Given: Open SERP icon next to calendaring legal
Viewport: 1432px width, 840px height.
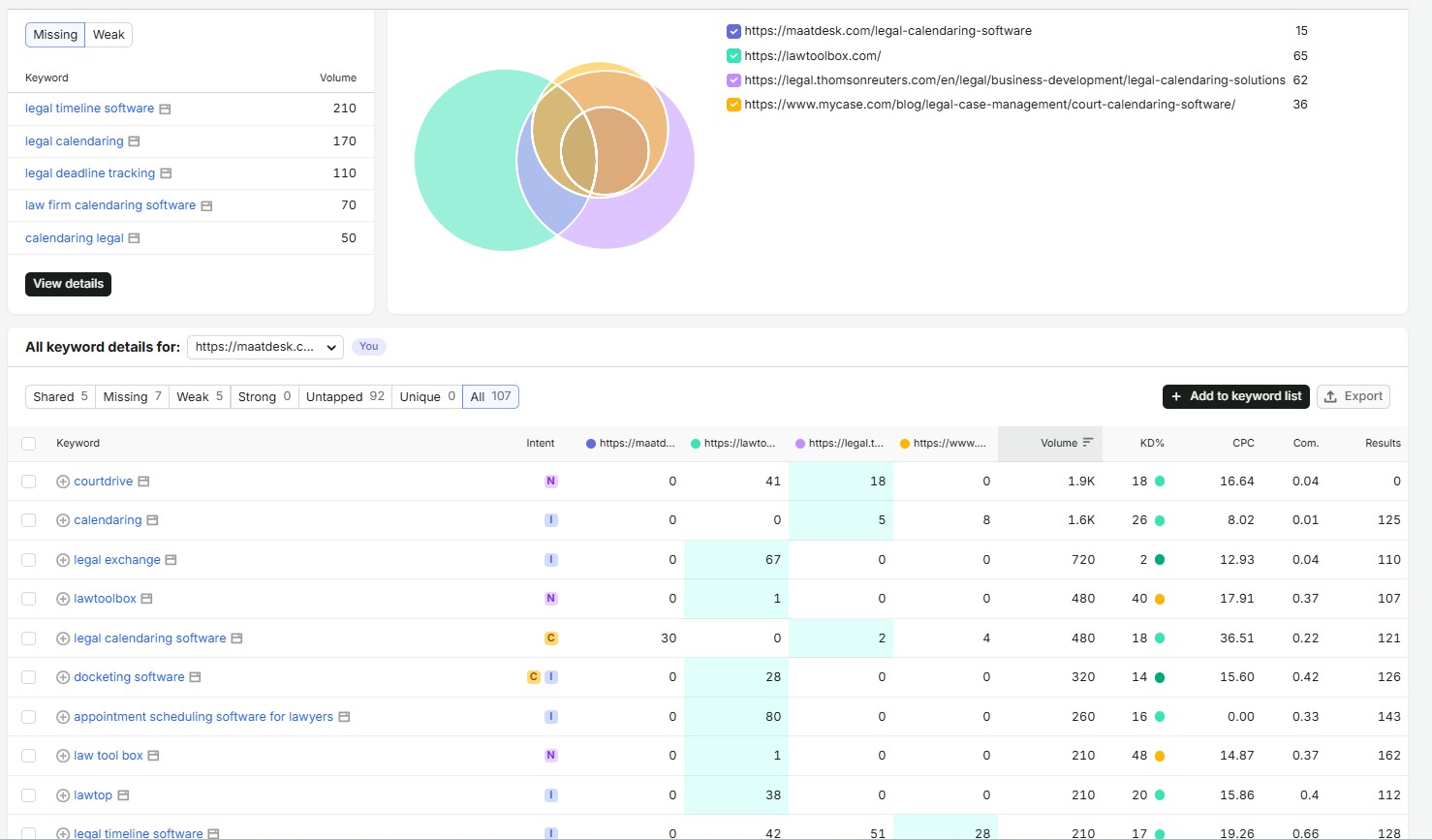Looking at the screenshot, I should click(134, 238).
